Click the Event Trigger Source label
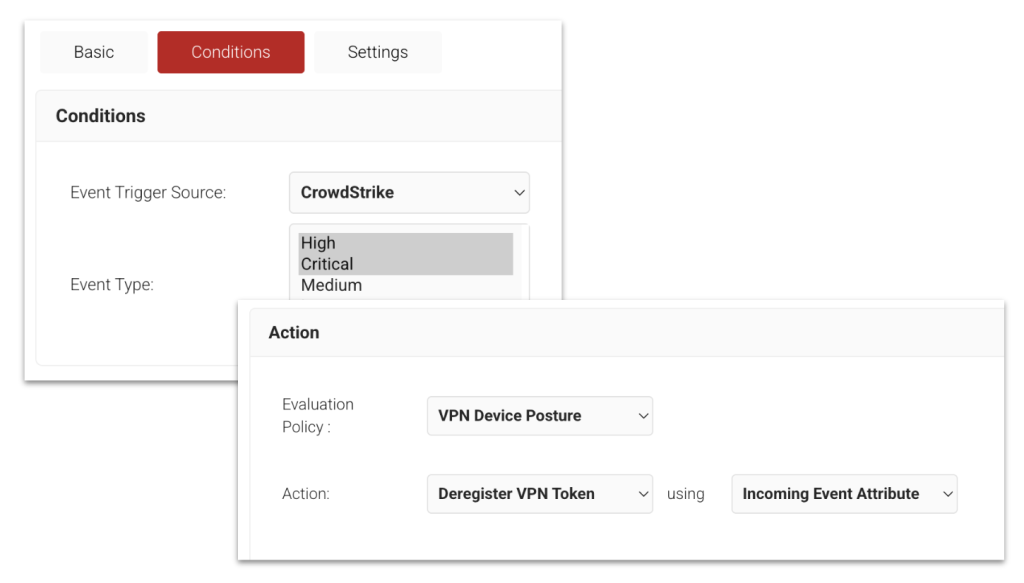The width and height of the screenshot is (1024, 583). 148,193
